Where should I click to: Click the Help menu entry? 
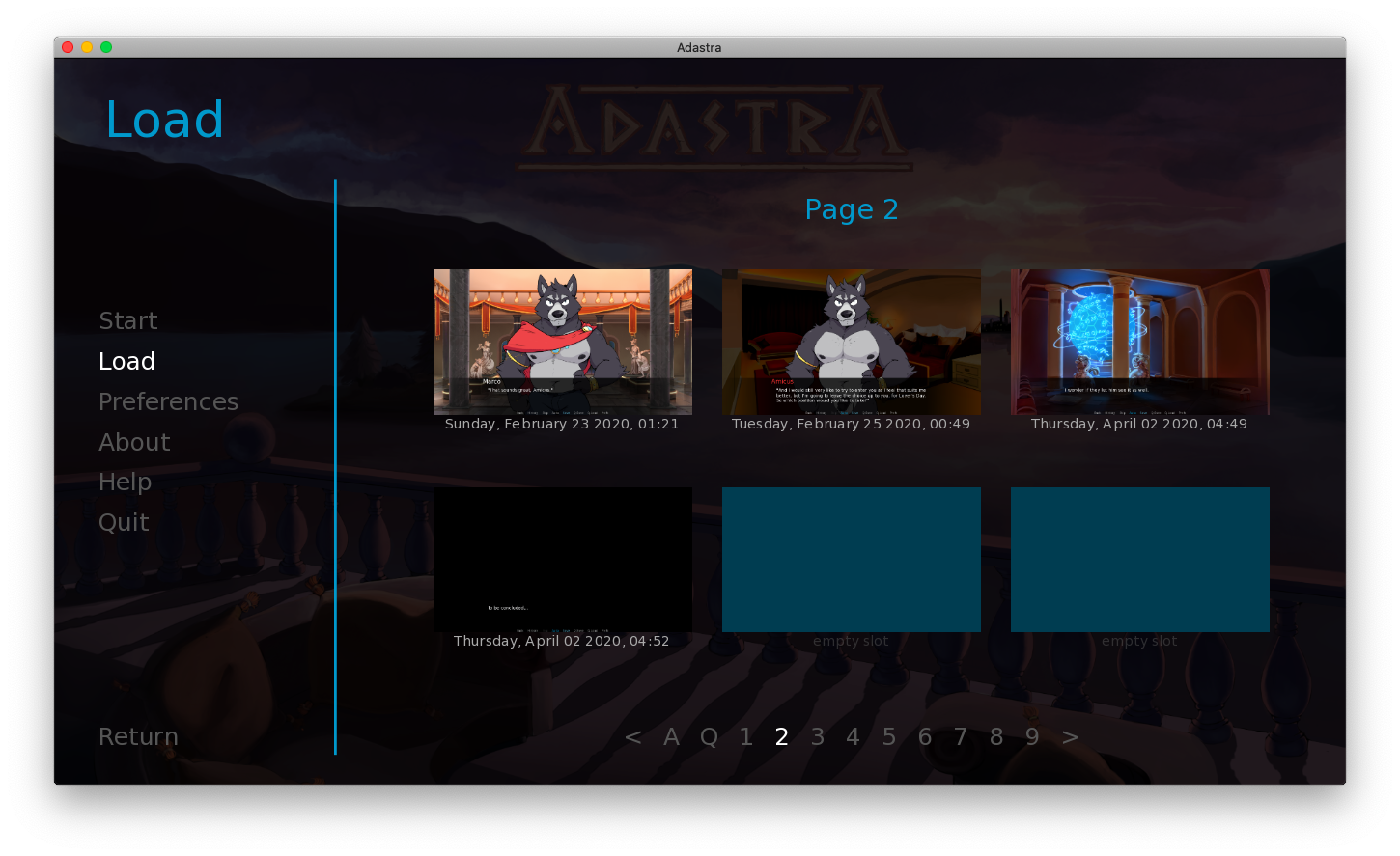(x=125, y=482)
